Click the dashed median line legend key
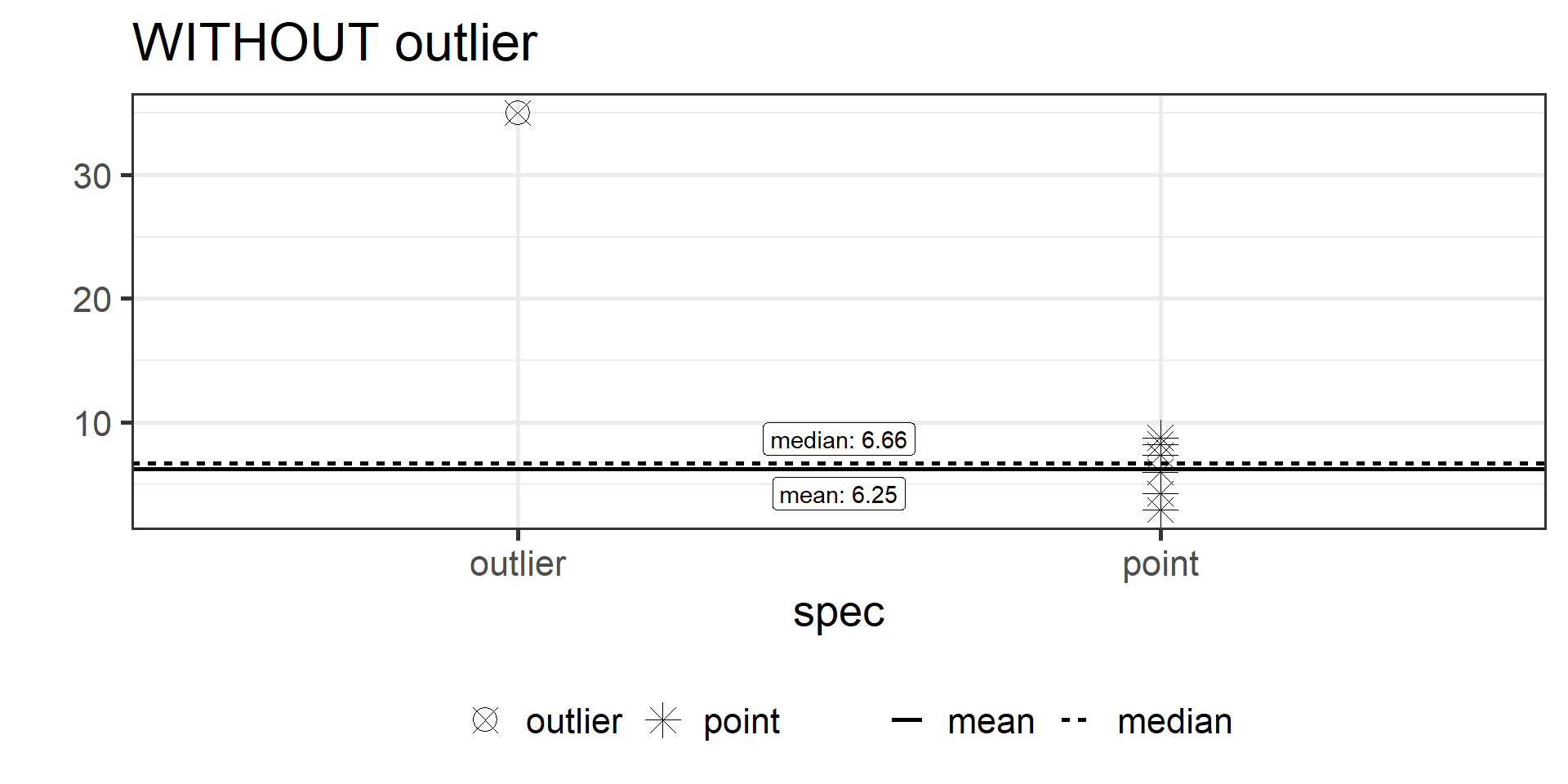1568x784 pixels. [x=1074, y=720]
